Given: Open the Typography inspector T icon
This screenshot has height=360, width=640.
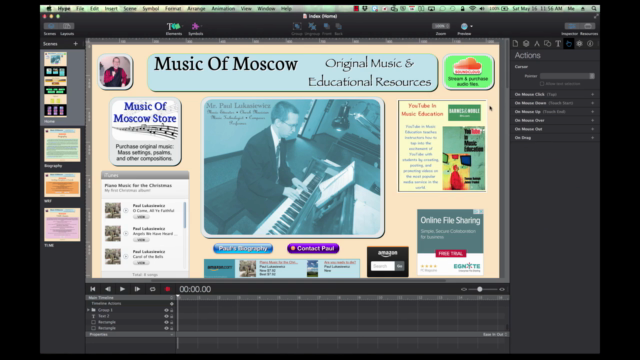Looking at the screenshot, I should 558,44.
